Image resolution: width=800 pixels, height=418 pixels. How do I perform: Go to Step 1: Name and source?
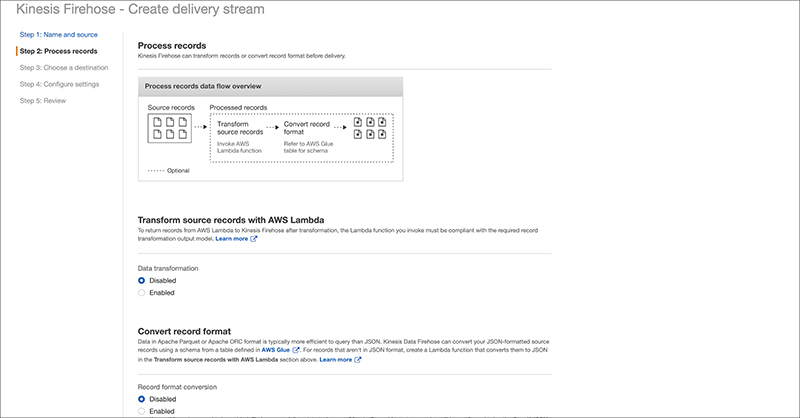[58, 34]
